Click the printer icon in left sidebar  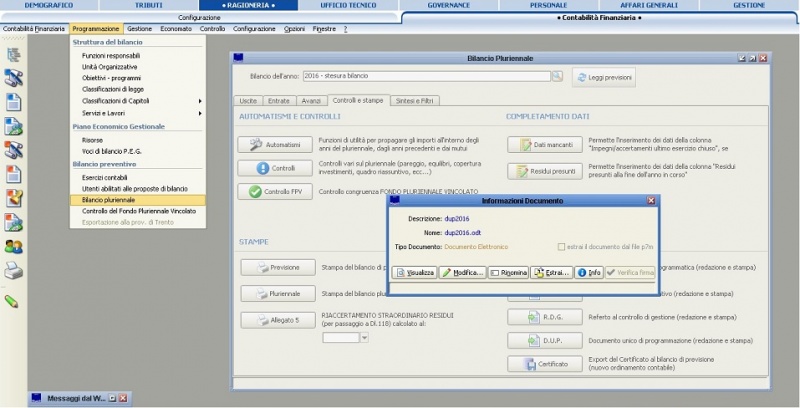(14, 270)
